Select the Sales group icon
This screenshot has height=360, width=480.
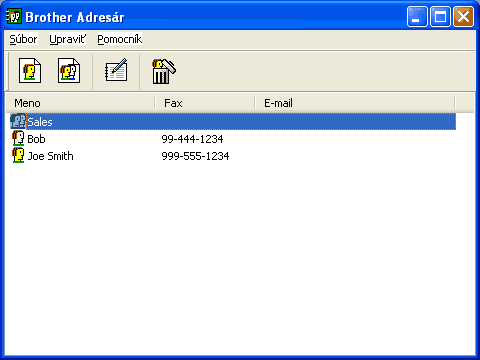click(18, 121)
